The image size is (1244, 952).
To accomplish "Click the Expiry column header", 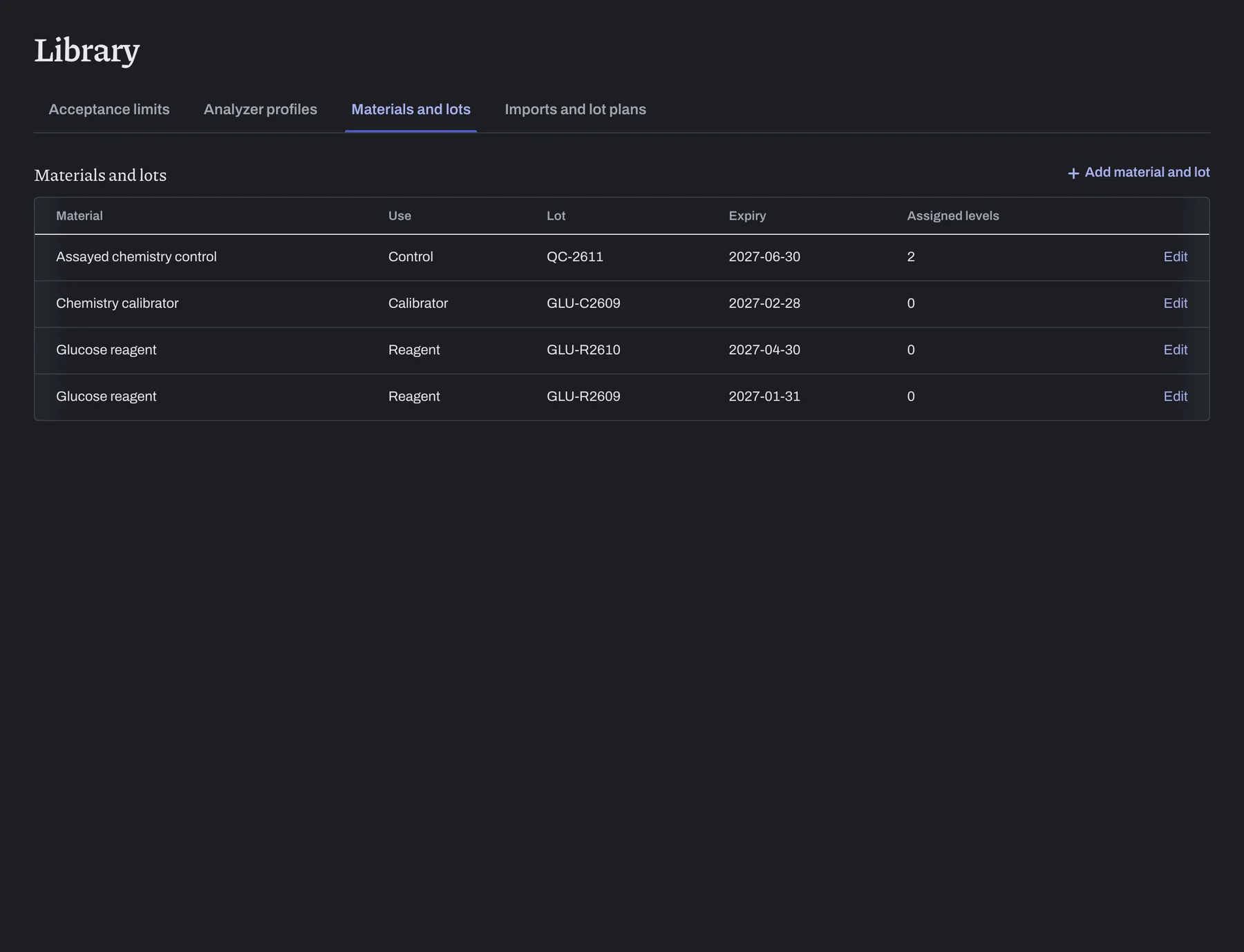I will pyautogui.click(x=747, y=216).
